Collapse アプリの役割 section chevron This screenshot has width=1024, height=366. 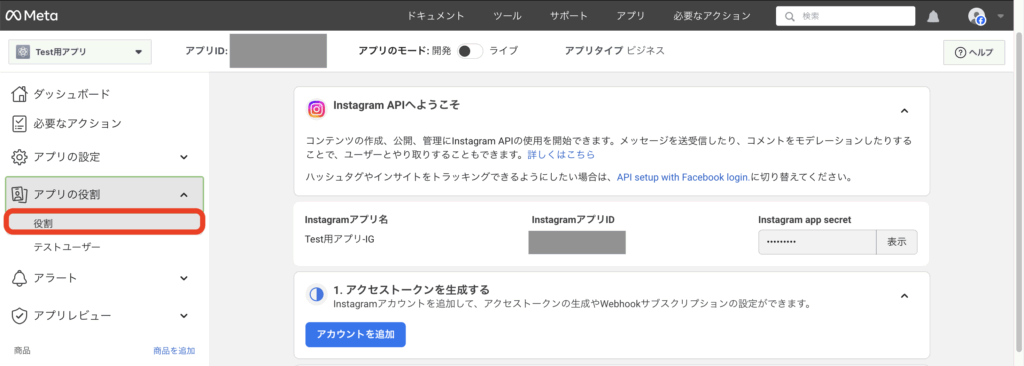[x=184, y=194]
